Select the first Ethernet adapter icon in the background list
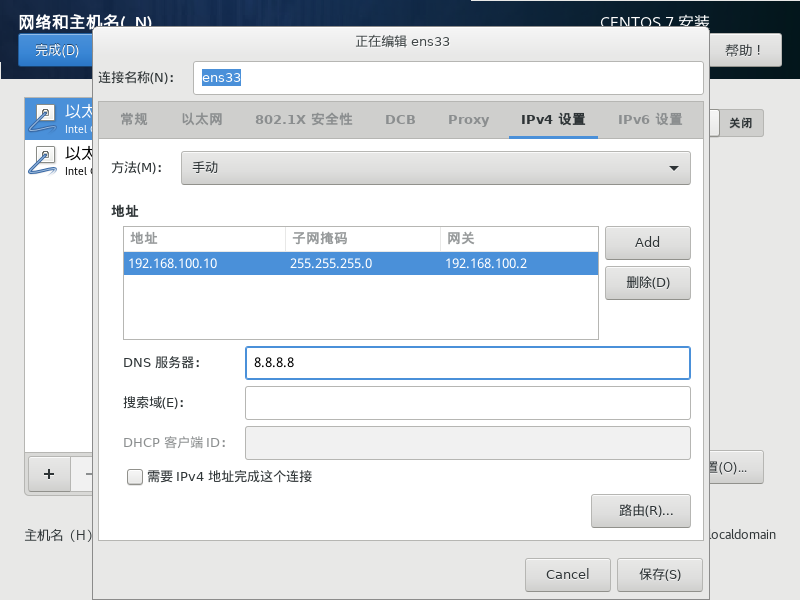800x600 pixels. [43, 118]
